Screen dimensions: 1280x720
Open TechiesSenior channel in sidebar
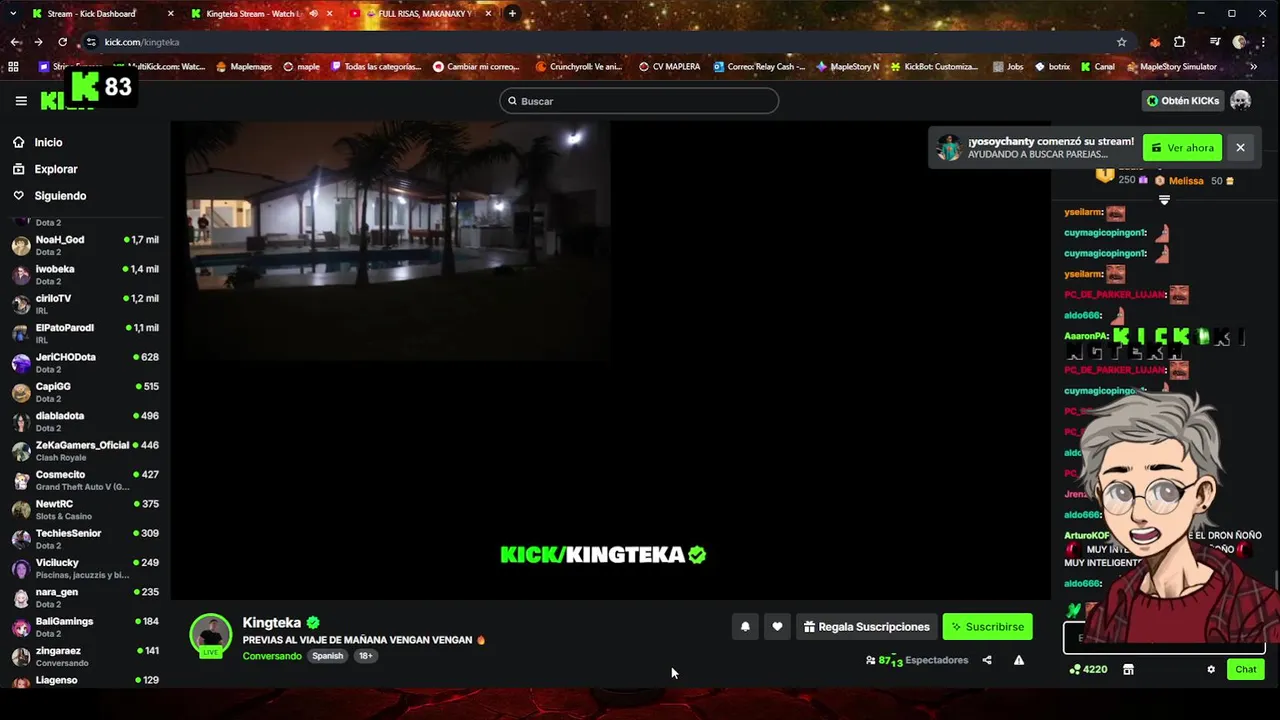tap(85, 539)
